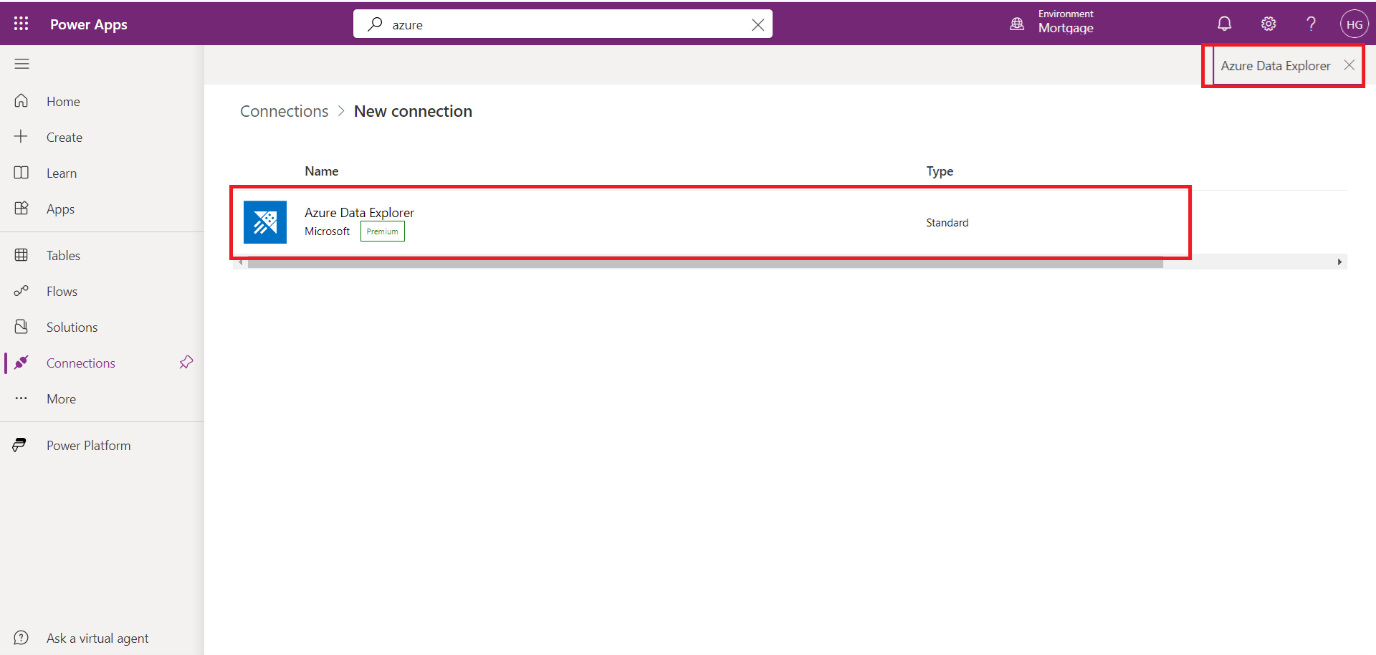Open the HG account avatar
1376x655 pixels.
(x=1354, y=24)
